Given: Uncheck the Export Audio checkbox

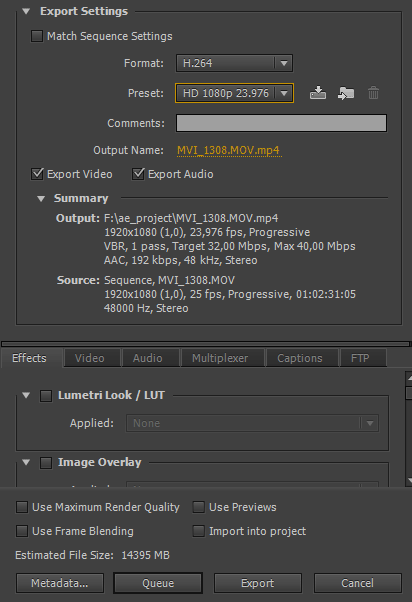Looking at the screenshot, I should pos(138,174).
